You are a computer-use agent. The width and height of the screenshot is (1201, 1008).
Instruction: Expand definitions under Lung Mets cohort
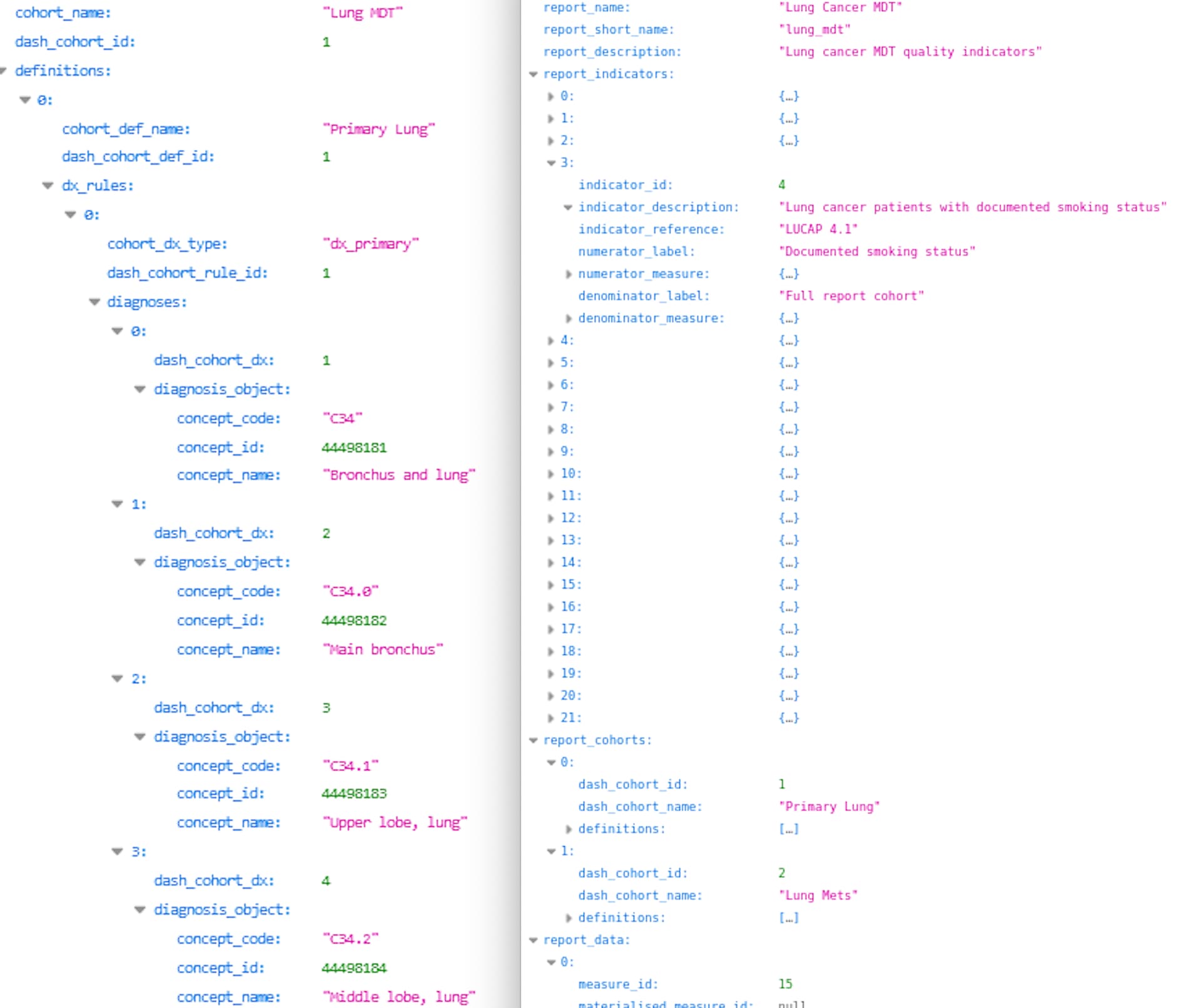click(568, 918)
